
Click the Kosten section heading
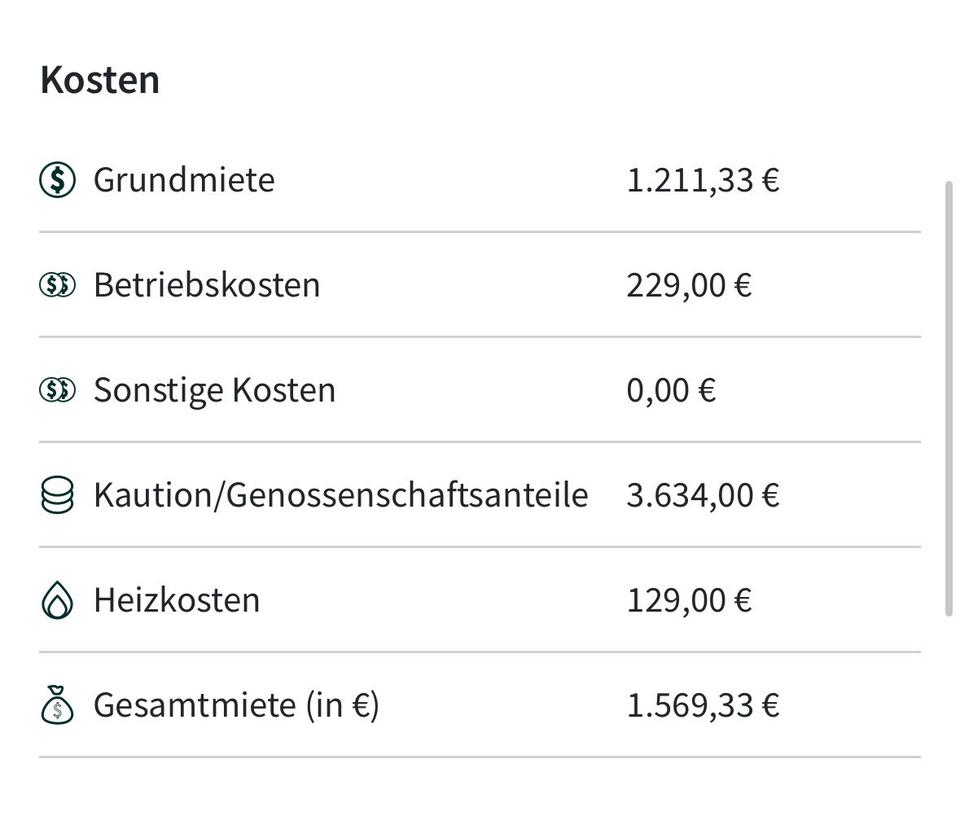[100, 80]
